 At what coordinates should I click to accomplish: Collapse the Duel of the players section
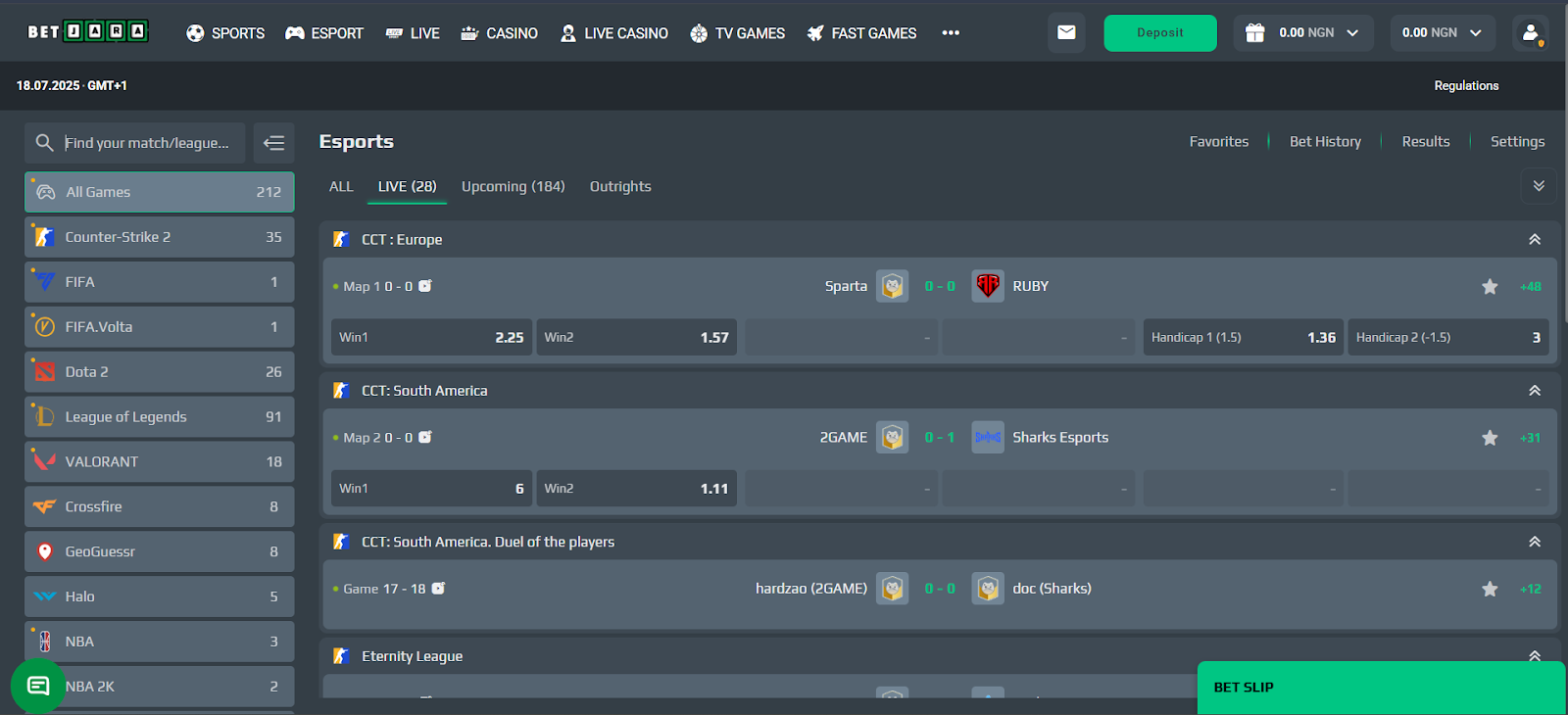1535,542
